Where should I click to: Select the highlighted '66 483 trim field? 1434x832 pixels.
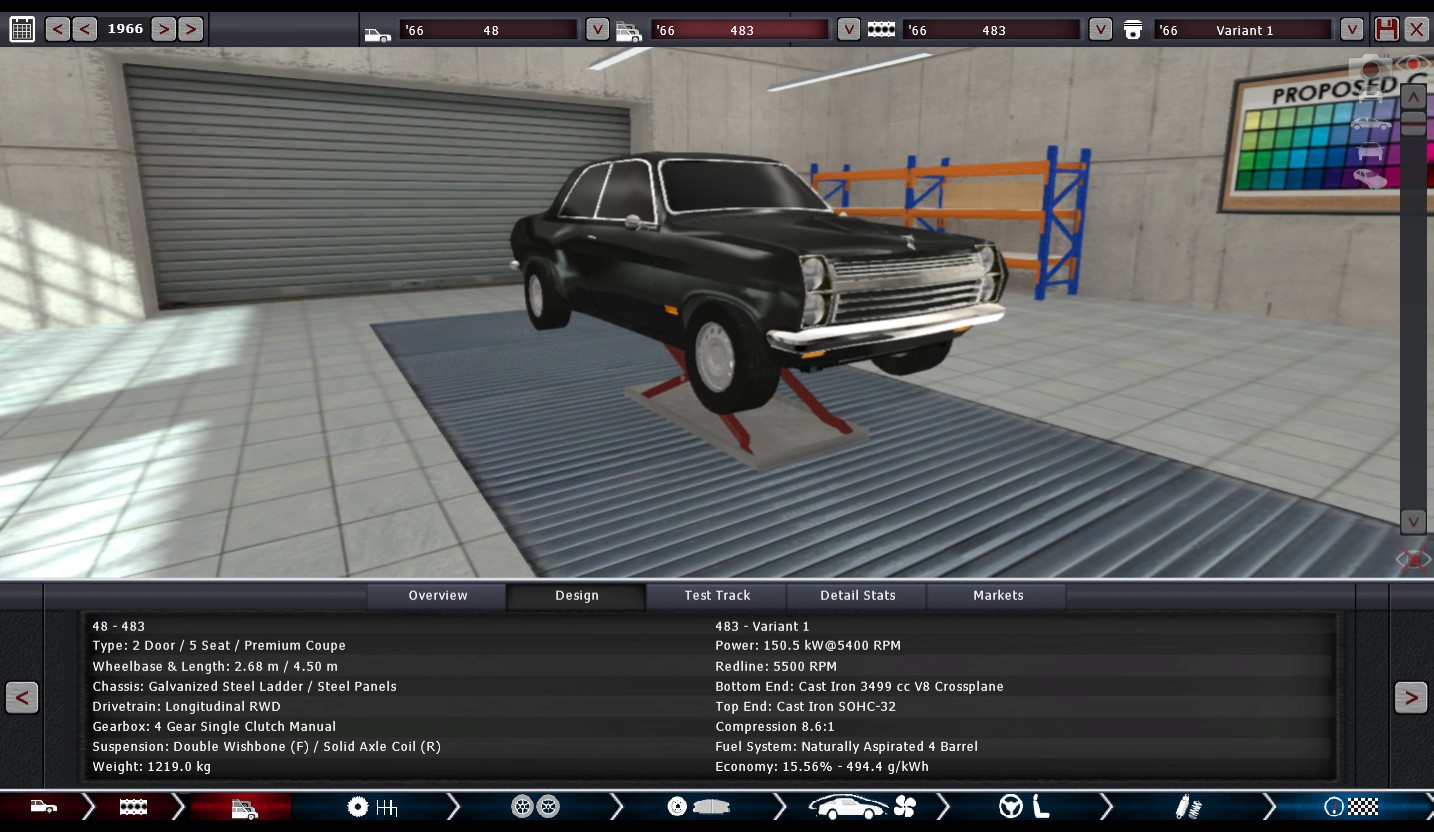740,30
